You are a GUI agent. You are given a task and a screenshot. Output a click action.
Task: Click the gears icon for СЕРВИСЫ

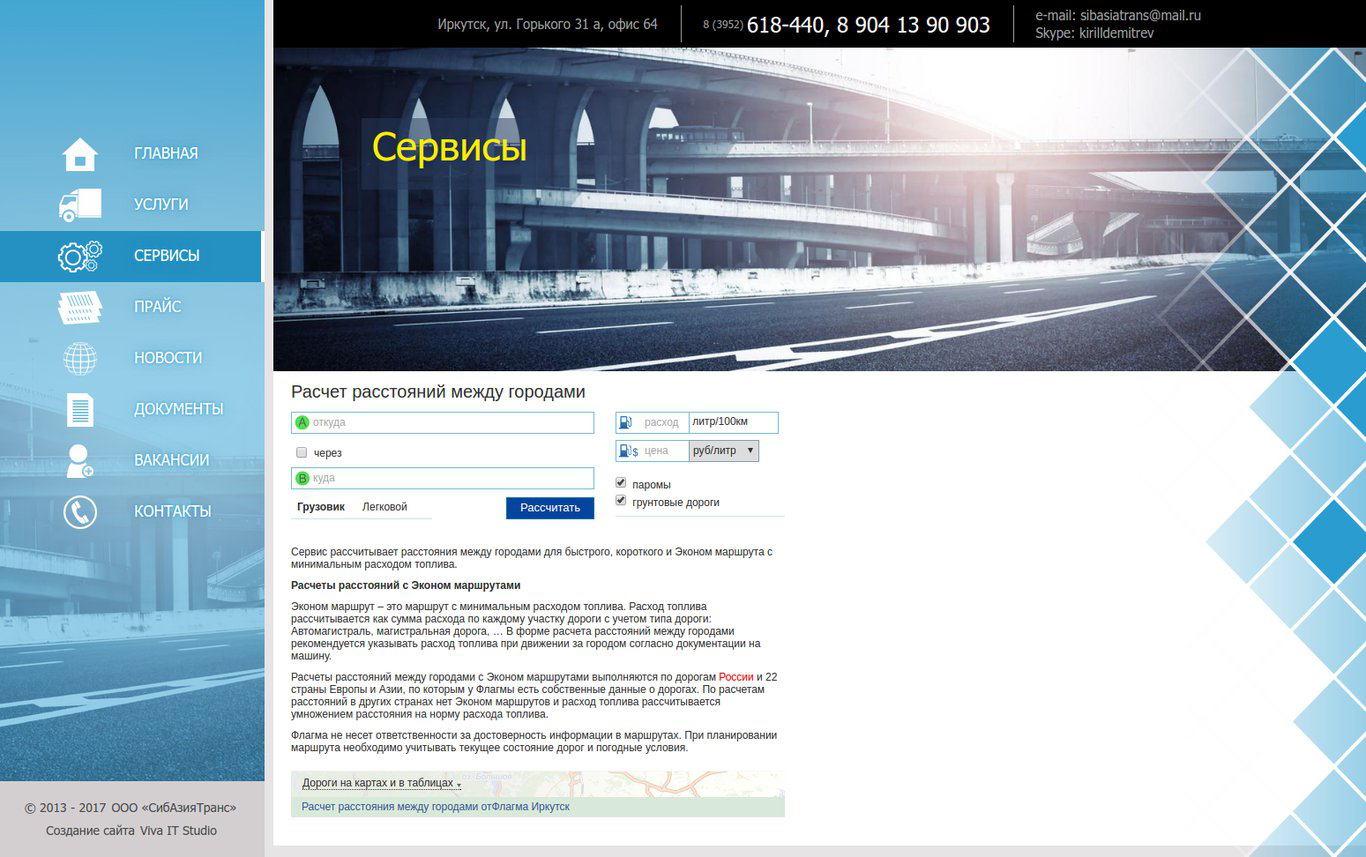pos(80,256)
